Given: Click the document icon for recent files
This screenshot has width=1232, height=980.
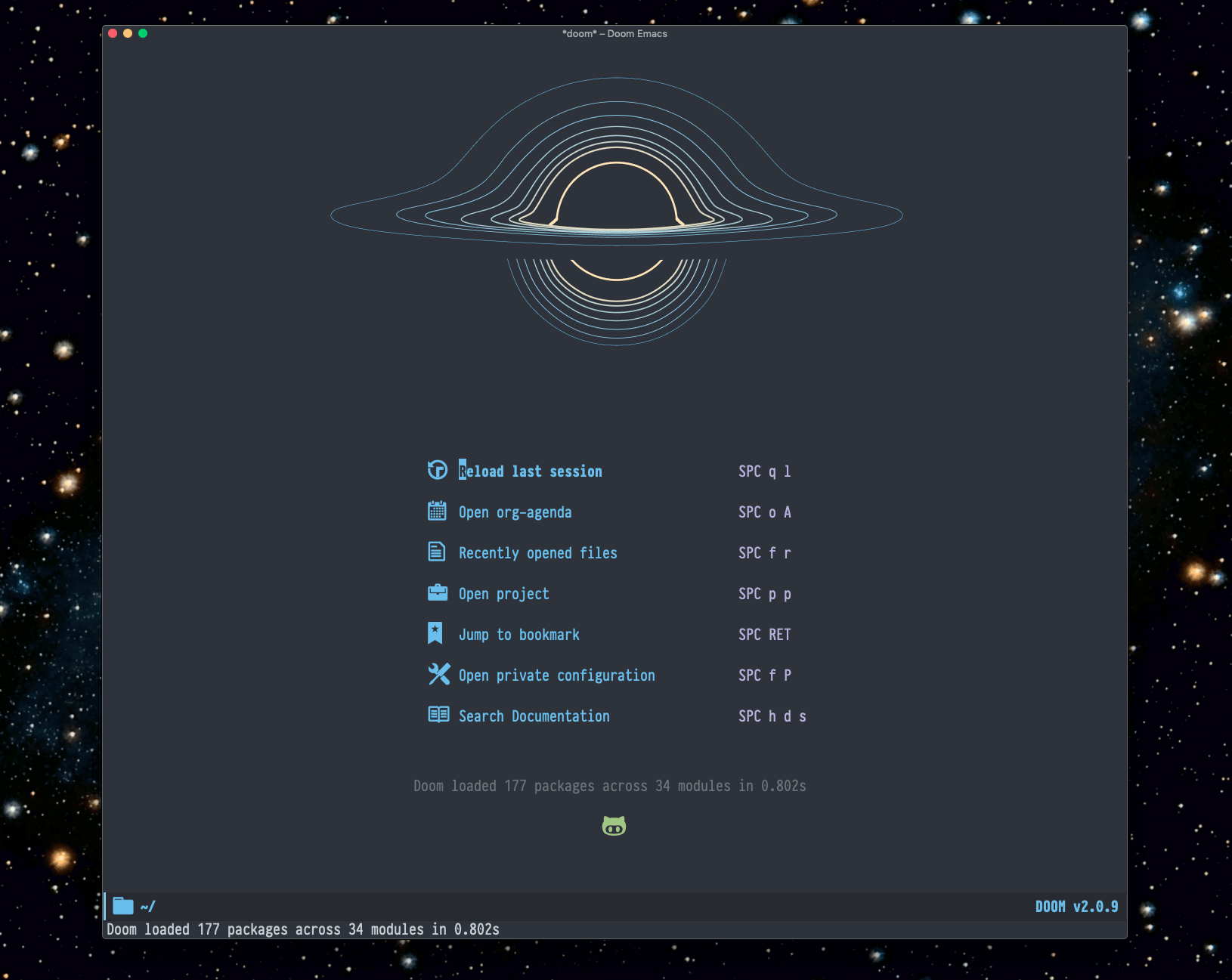Looking at the screenshot, I should click(x=437, y=552).
